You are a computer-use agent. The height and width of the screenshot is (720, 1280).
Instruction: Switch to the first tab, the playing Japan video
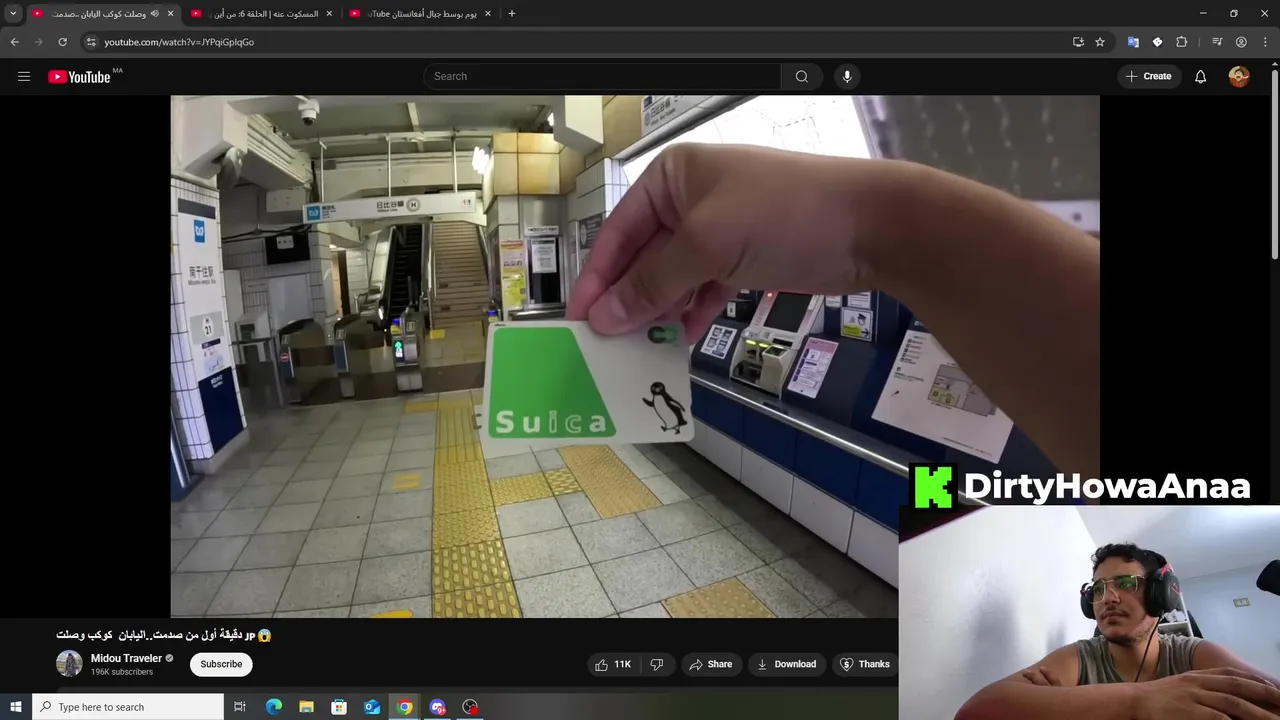[102, 14]
